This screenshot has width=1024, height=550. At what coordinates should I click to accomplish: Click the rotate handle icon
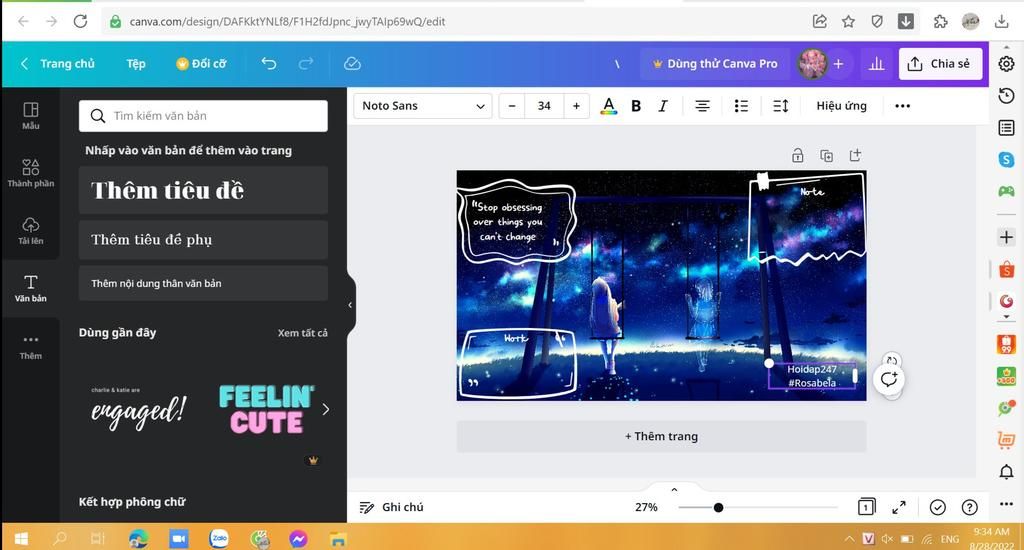click(891, 361)
